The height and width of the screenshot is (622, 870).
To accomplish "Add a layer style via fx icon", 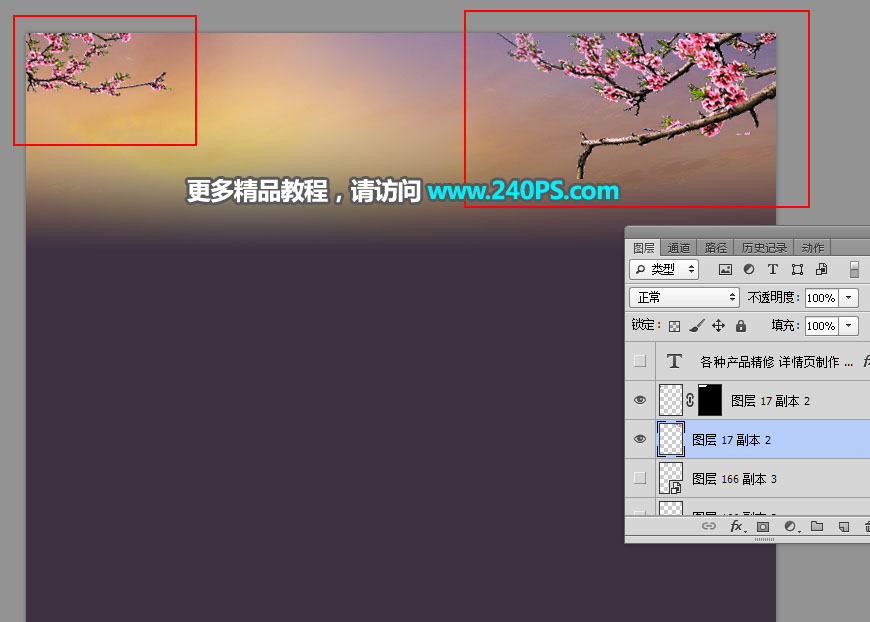I will pos(737,526).
